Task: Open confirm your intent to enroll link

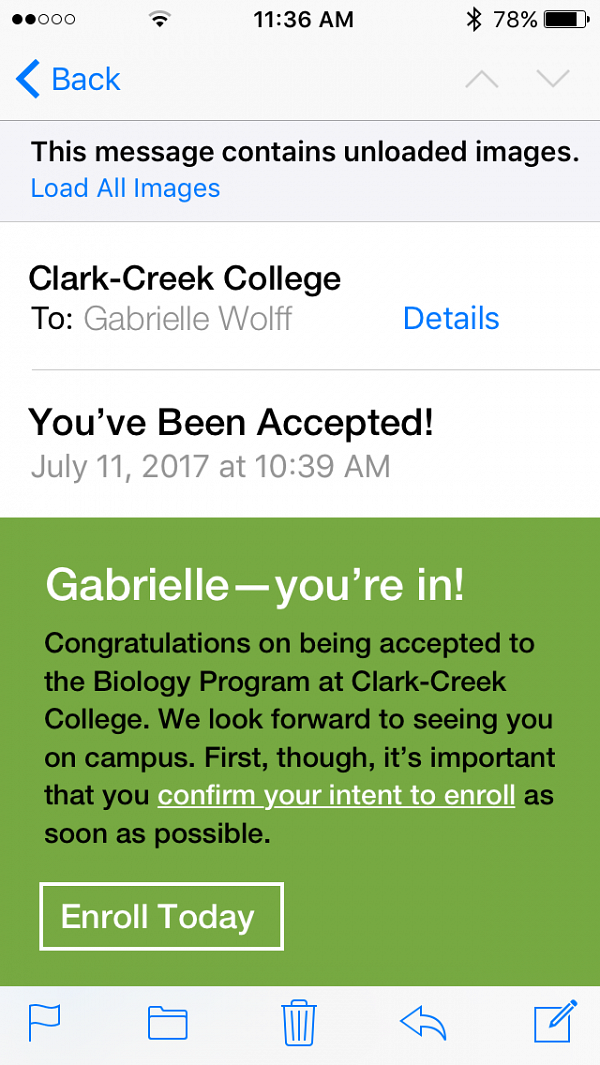Action: tap(336, 796)
